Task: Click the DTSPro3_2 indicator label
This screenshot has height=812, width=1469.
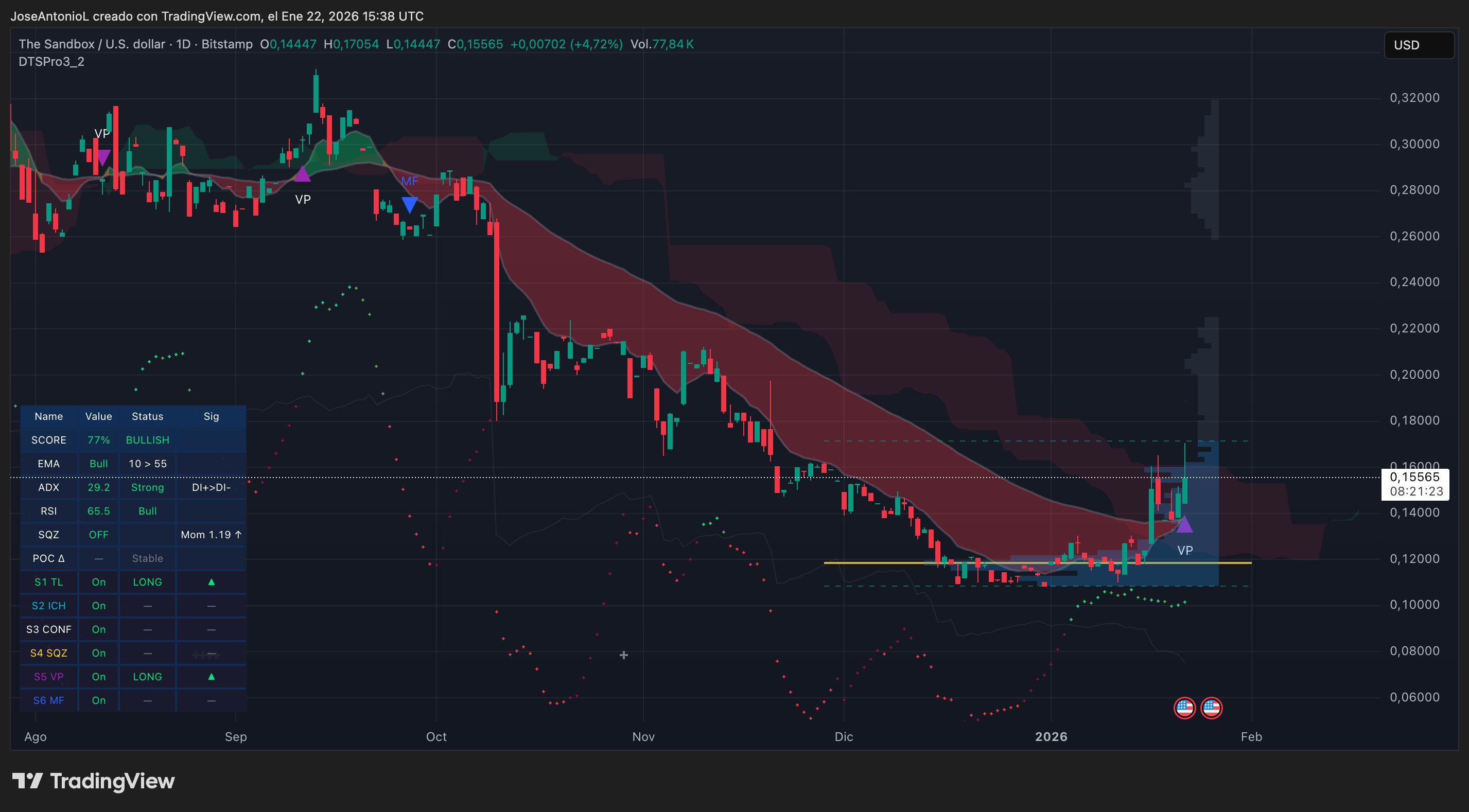Action: tap(51, 62)
